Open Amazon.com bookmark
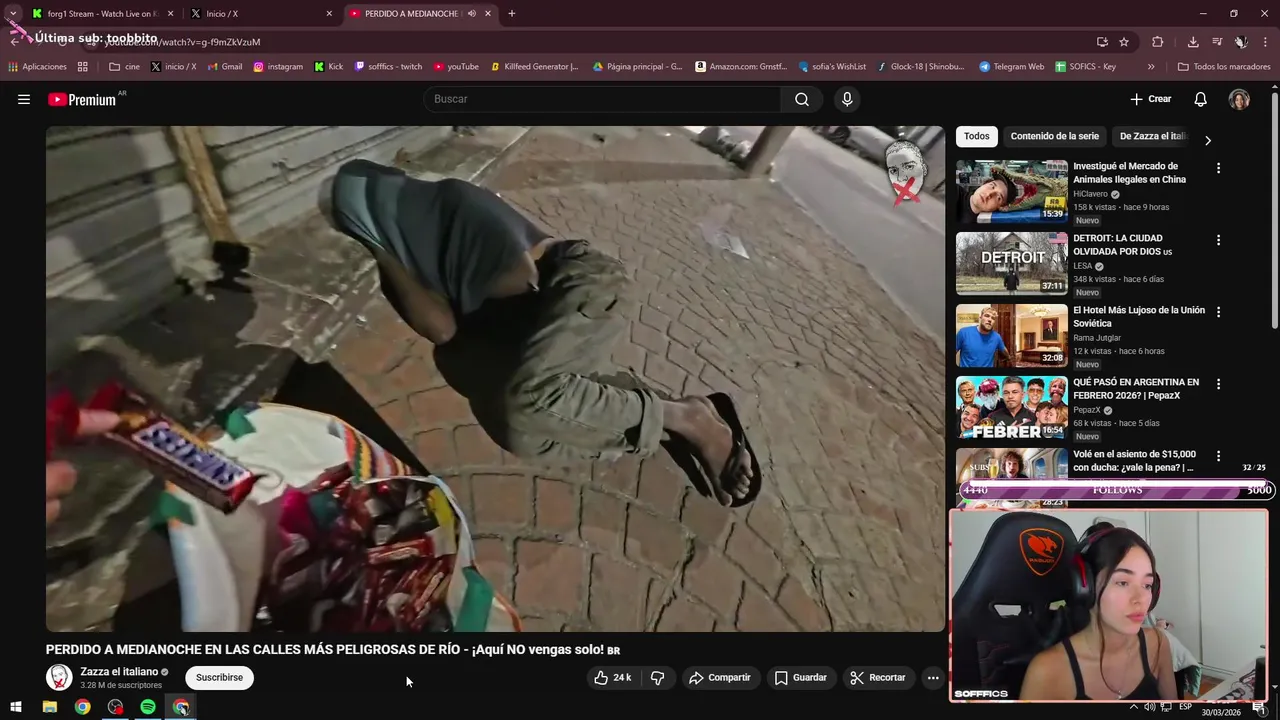 click(x=740, y=67)
